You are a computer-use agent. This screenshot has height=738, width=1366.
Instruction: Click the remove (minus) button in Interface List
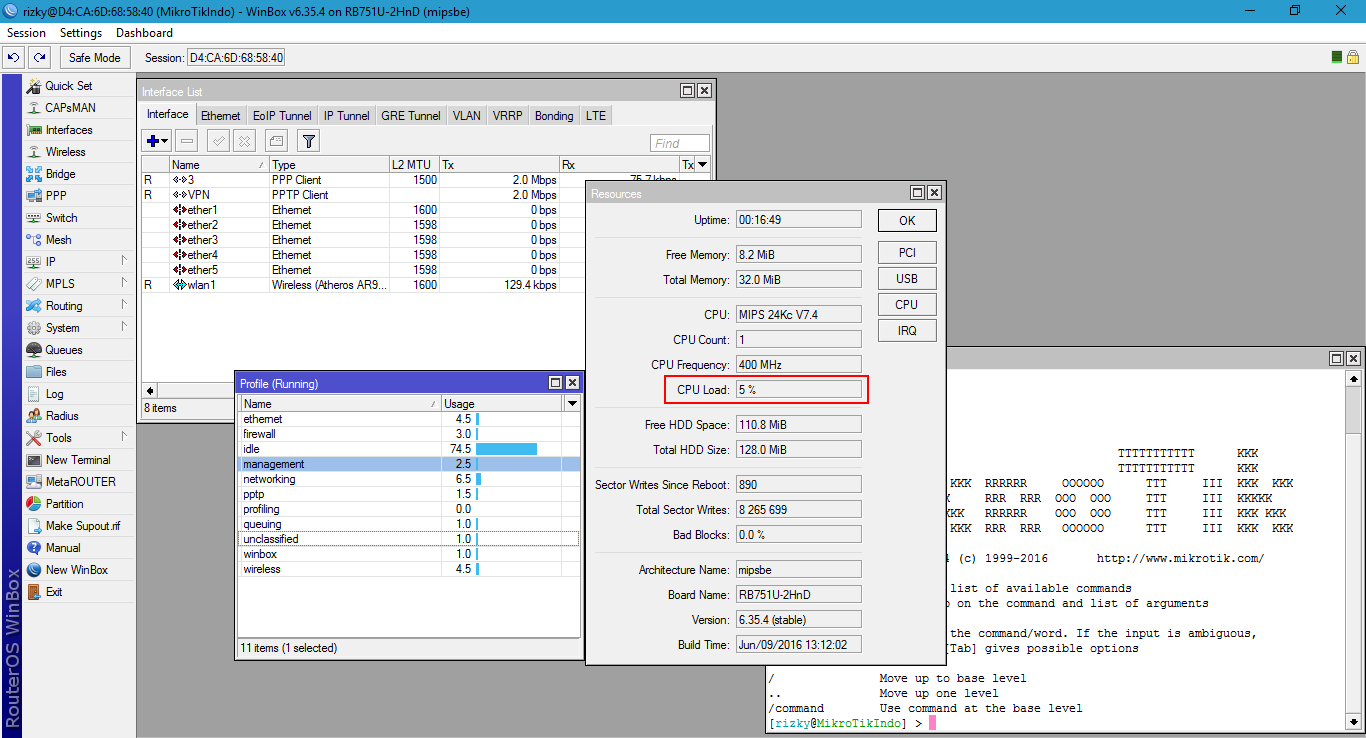[187, 141]
